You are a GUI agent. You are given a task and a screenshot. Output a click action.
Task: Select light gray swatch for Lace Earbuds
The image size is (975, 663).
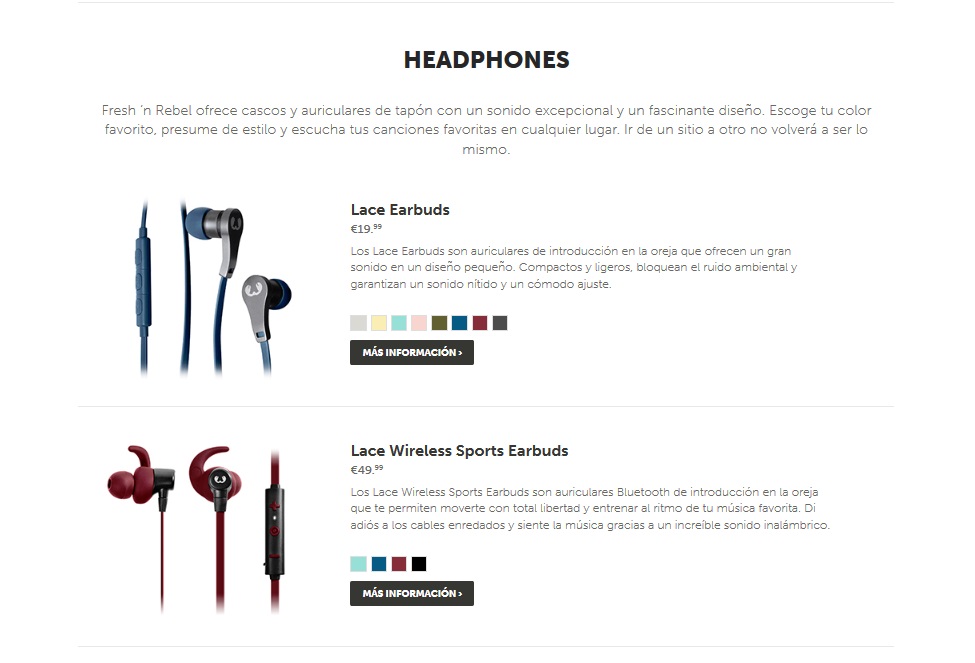(358, 323)
